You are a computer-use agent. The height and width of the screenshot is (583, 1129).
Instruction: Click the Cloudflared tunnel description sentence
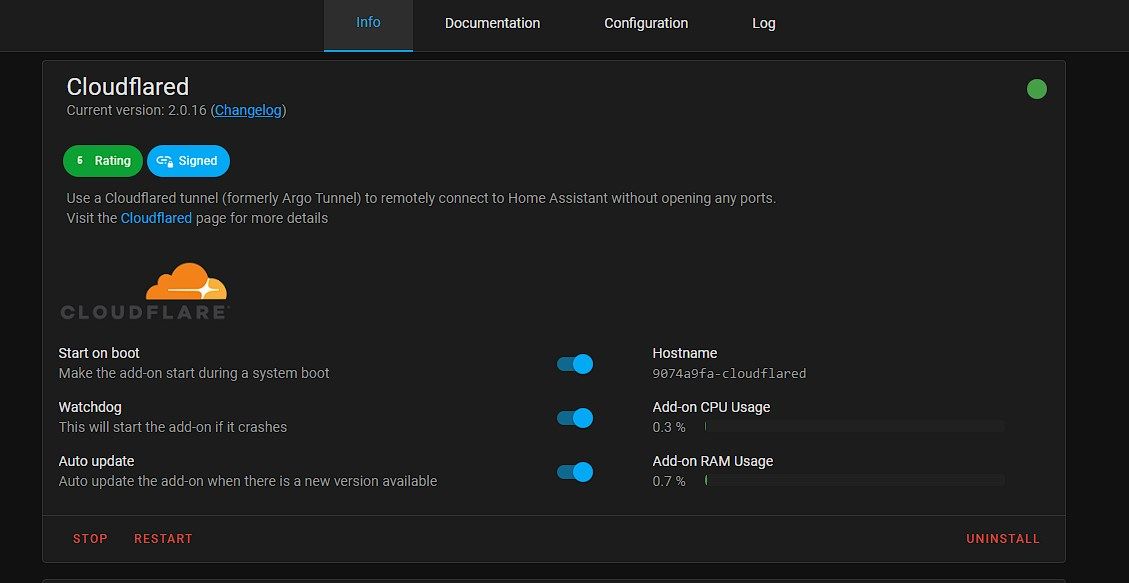click(x=421, y=198)
